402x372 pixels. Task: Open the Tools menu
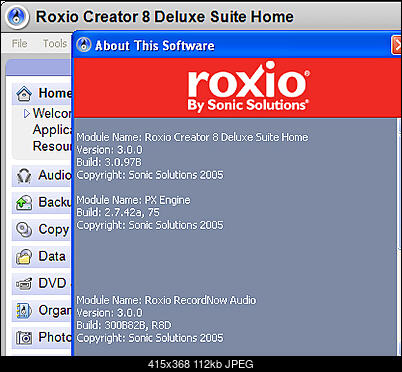[x=55, y=43]
